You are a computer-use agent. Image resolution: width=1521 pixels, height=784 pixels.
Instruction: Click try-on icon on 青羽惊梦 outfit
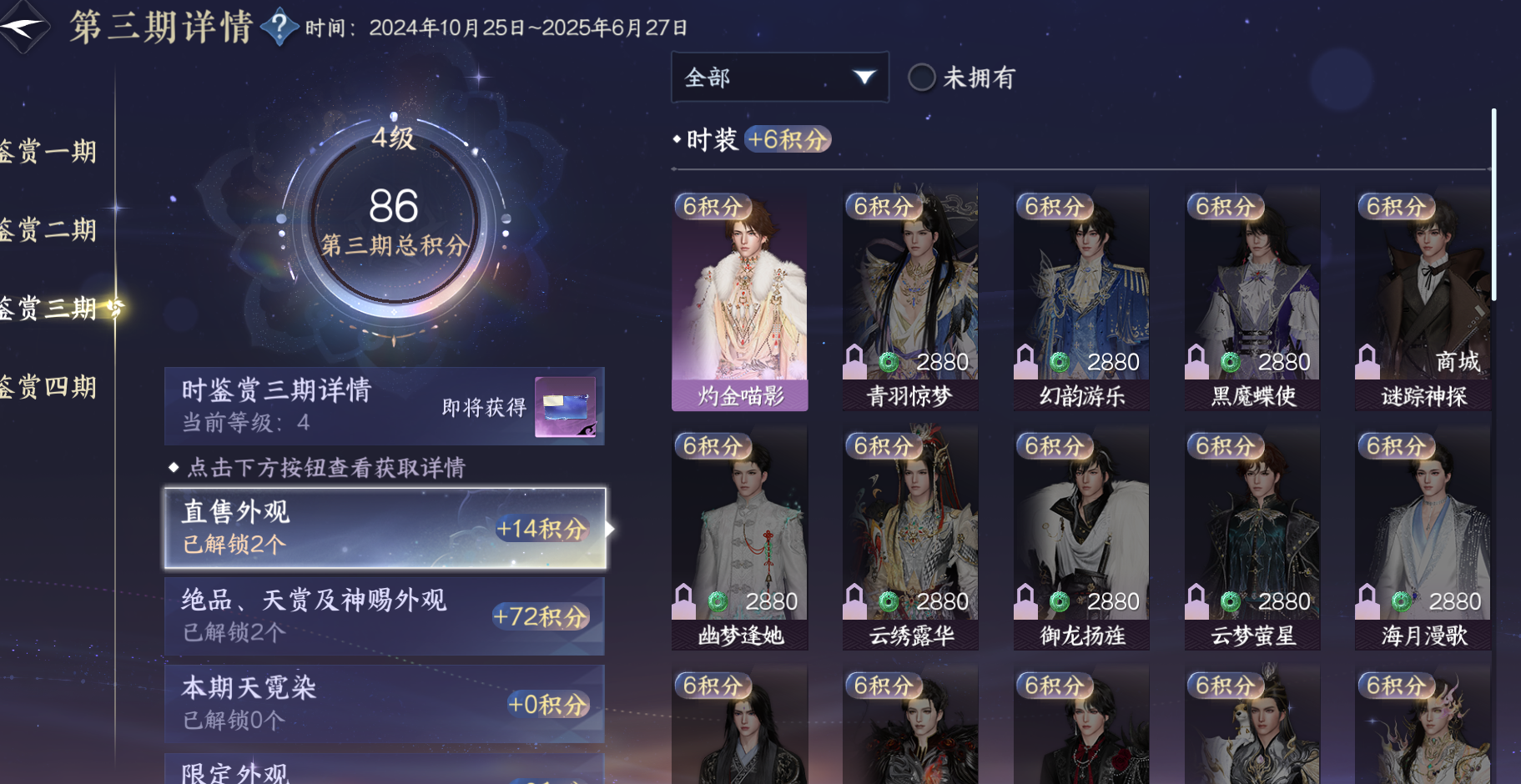tap(854, 362)
